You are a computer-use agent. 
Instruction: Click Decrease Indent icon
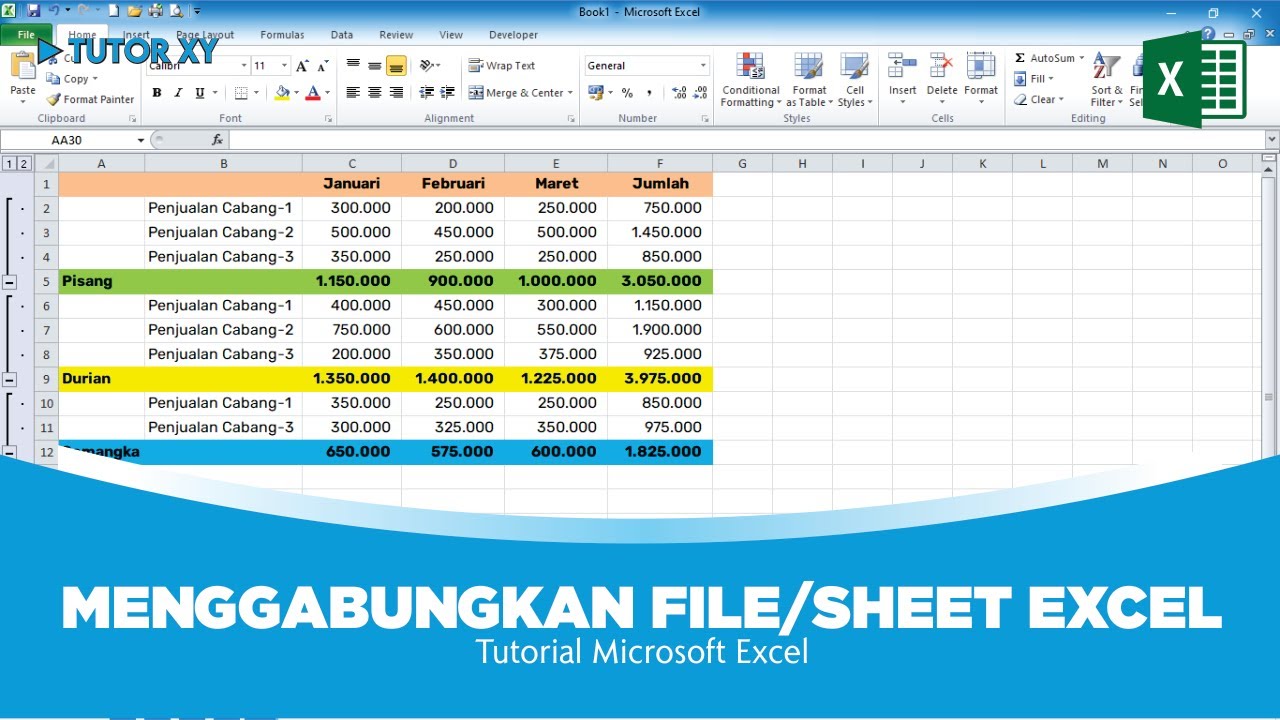click(427, 93)
